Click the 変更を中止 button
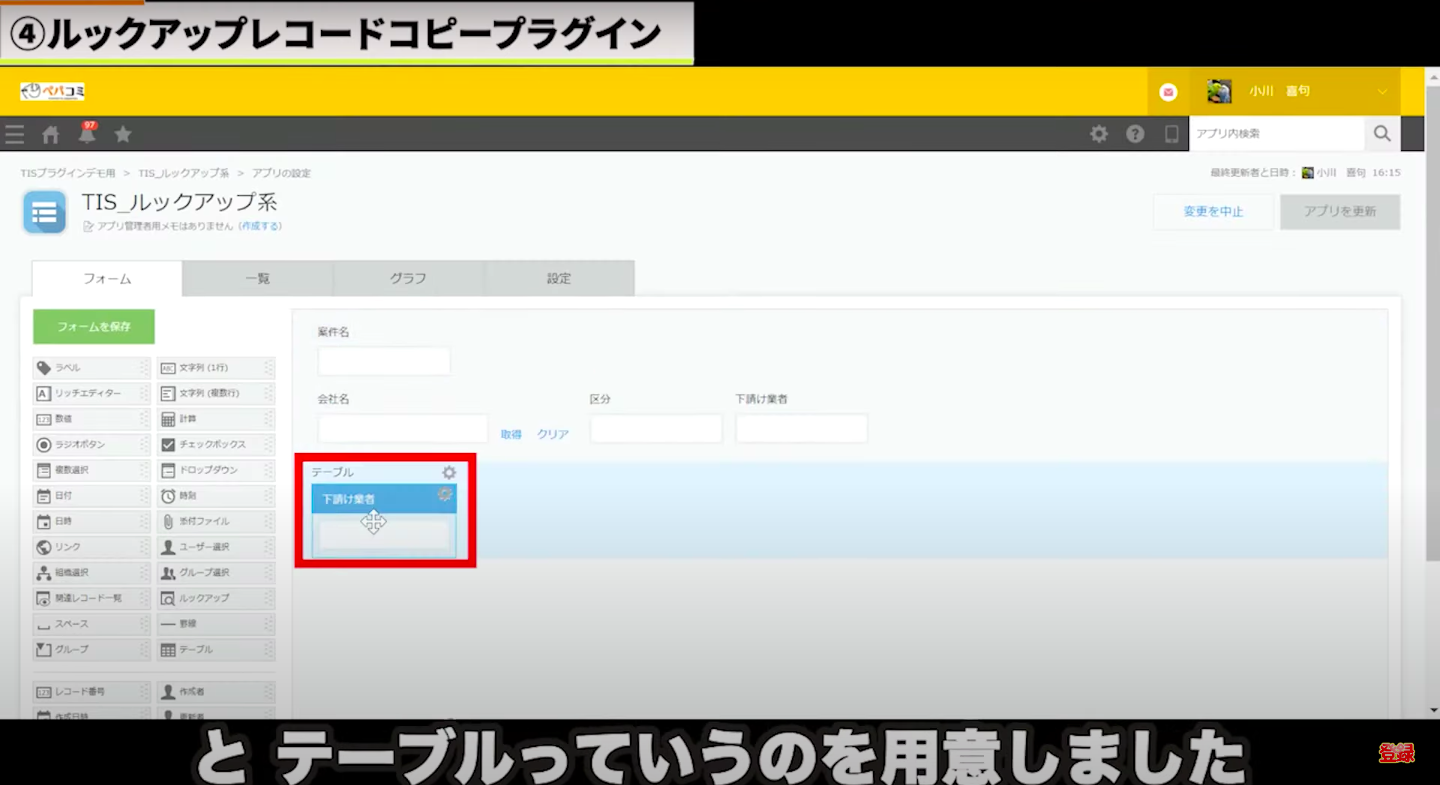The width and height of the screenshot is (1440, 785). click(x=1213, y=212)
